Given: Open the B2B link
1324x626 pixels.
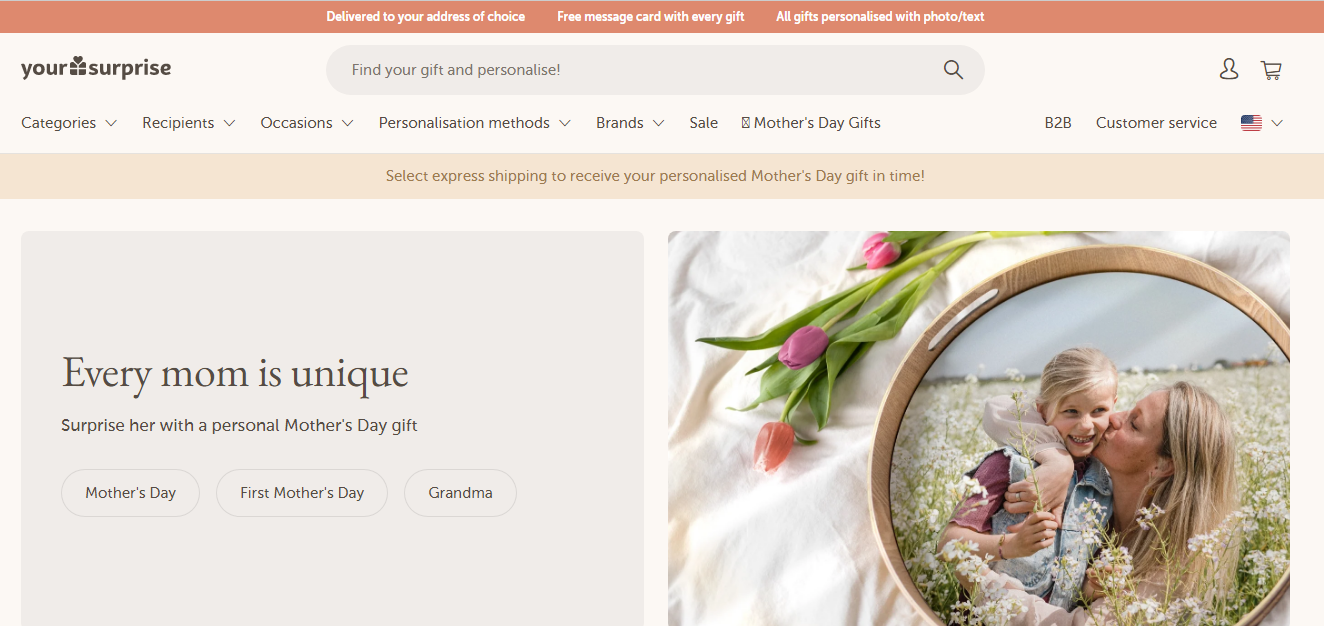Looking at the screenshot, I should (x=1058, y=123).
